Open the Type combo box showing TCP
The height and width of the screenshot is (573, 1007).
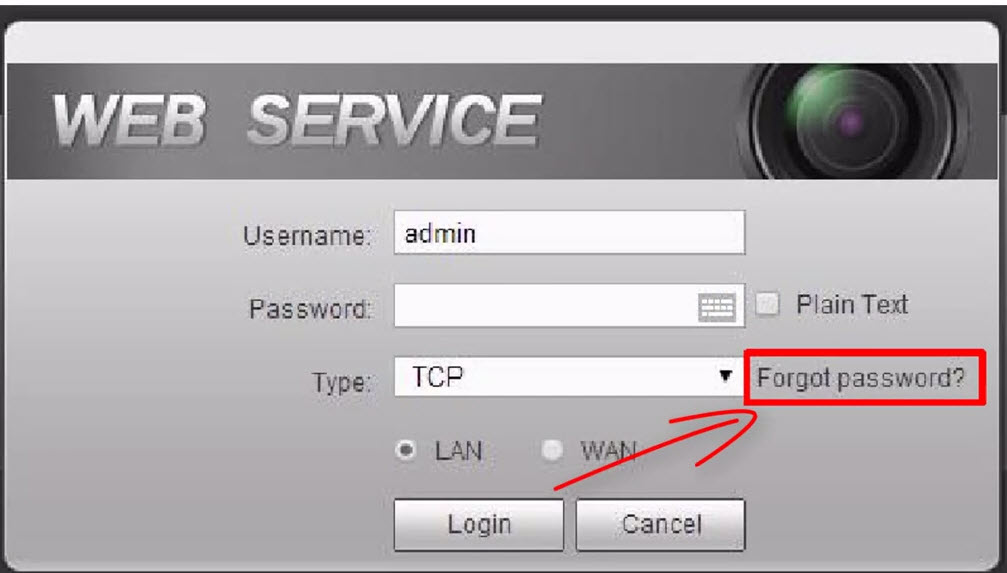pyautogui.click(x=569, y=376)
